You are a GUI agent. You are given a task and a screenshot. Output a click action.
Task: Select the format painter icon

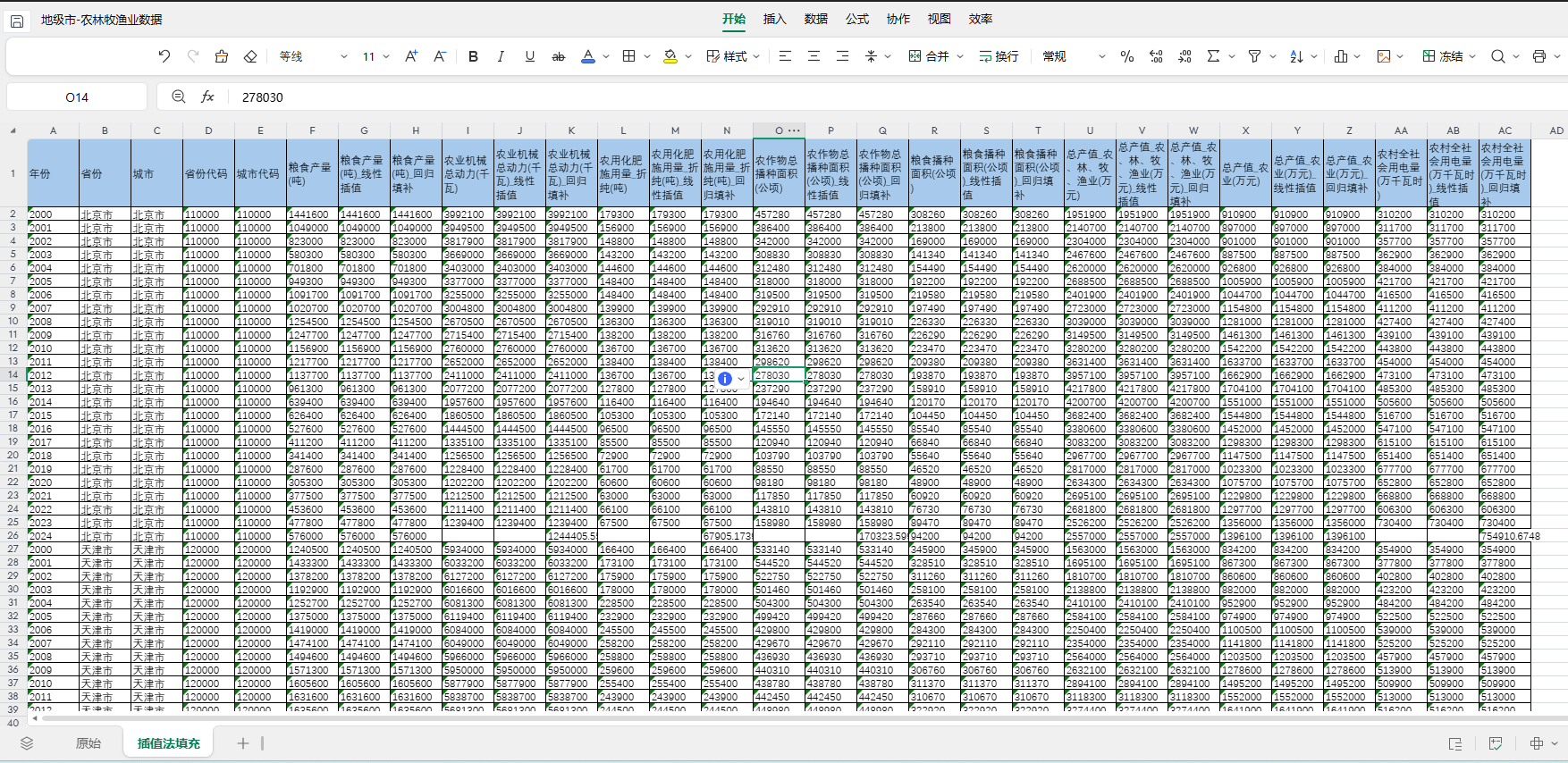click(222, 56)
